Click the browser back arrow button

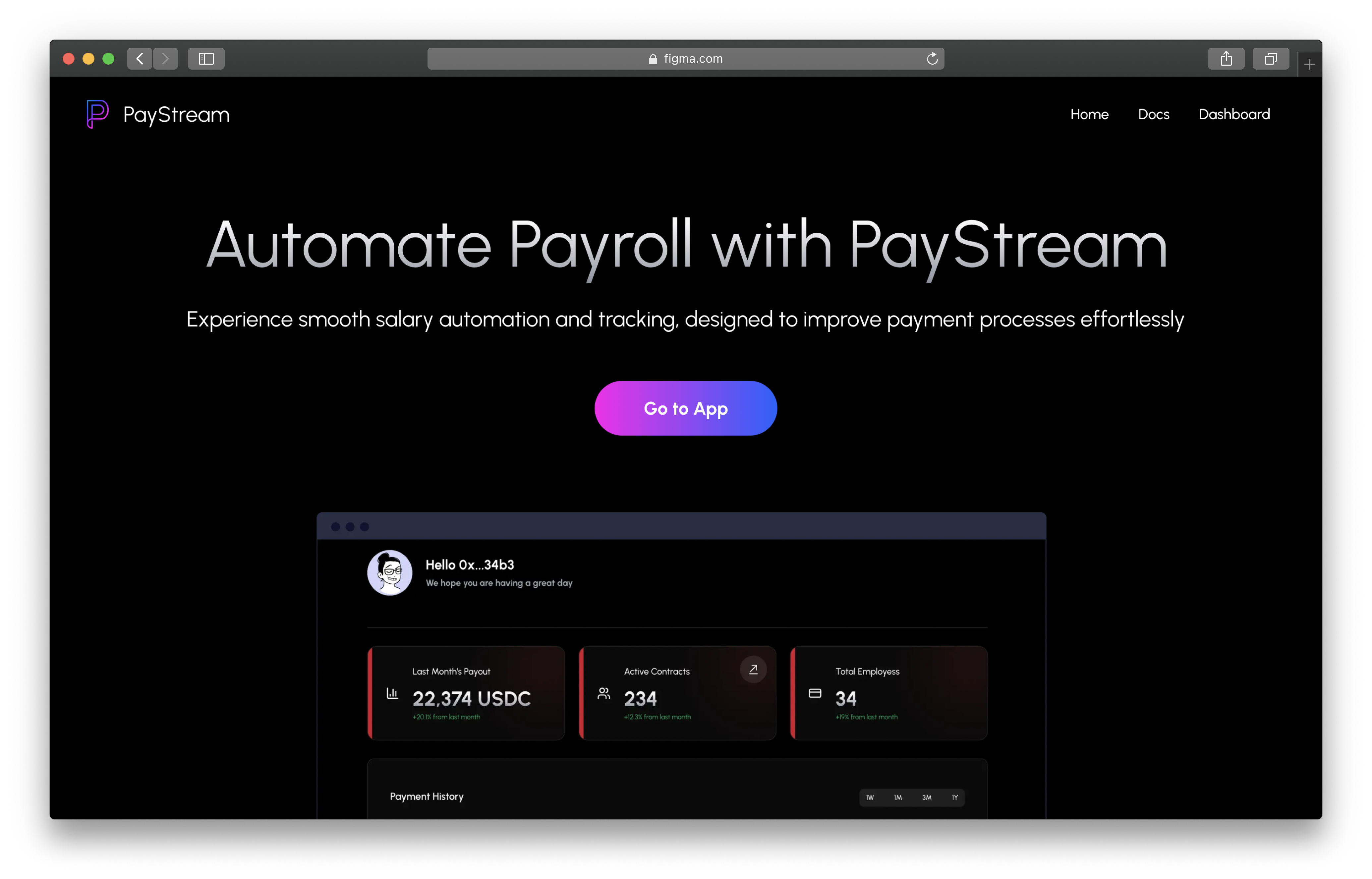[x=139, y=58]
